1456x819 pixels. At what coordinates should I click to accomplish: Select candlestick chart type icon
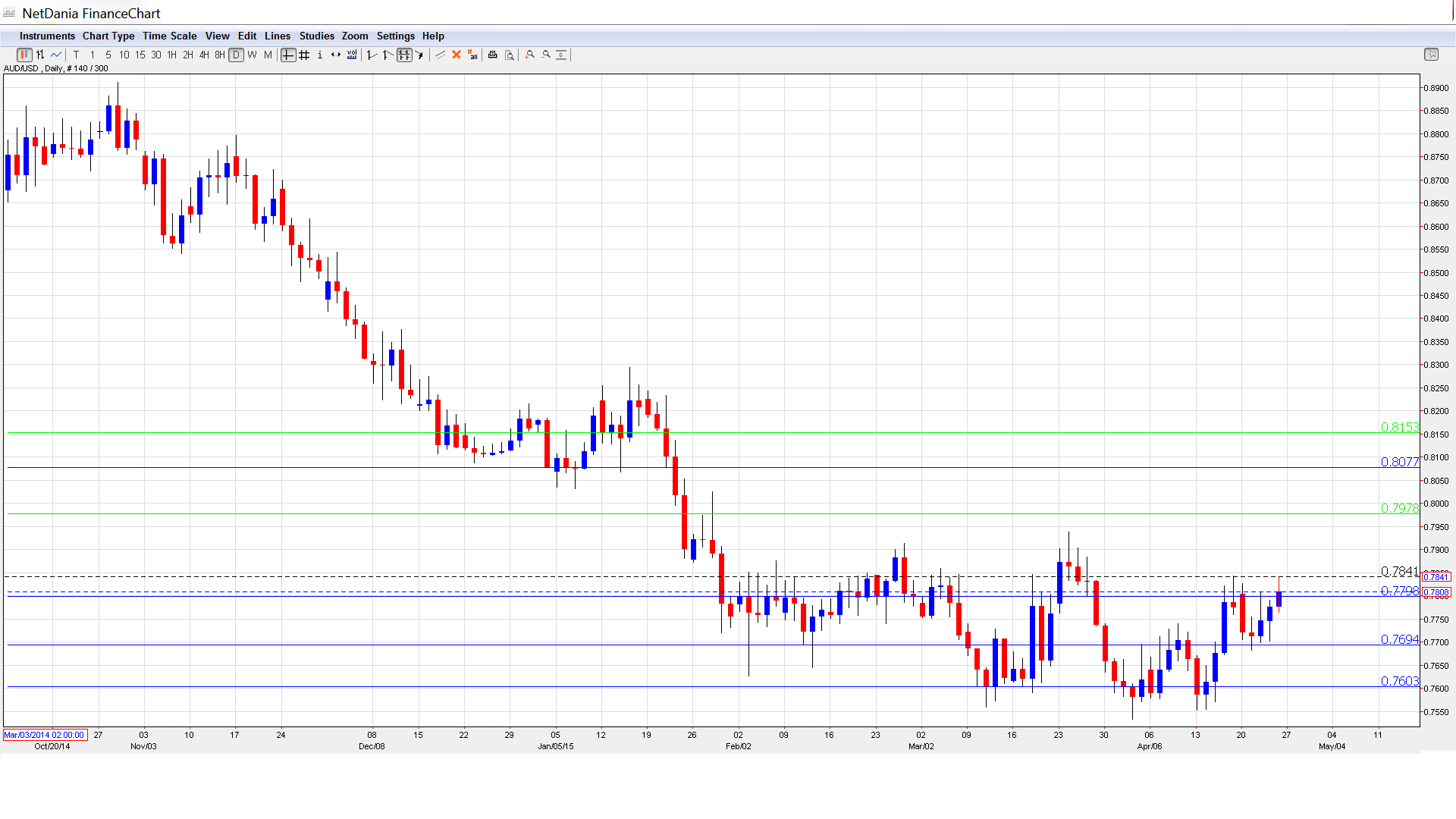click(24, 55)
